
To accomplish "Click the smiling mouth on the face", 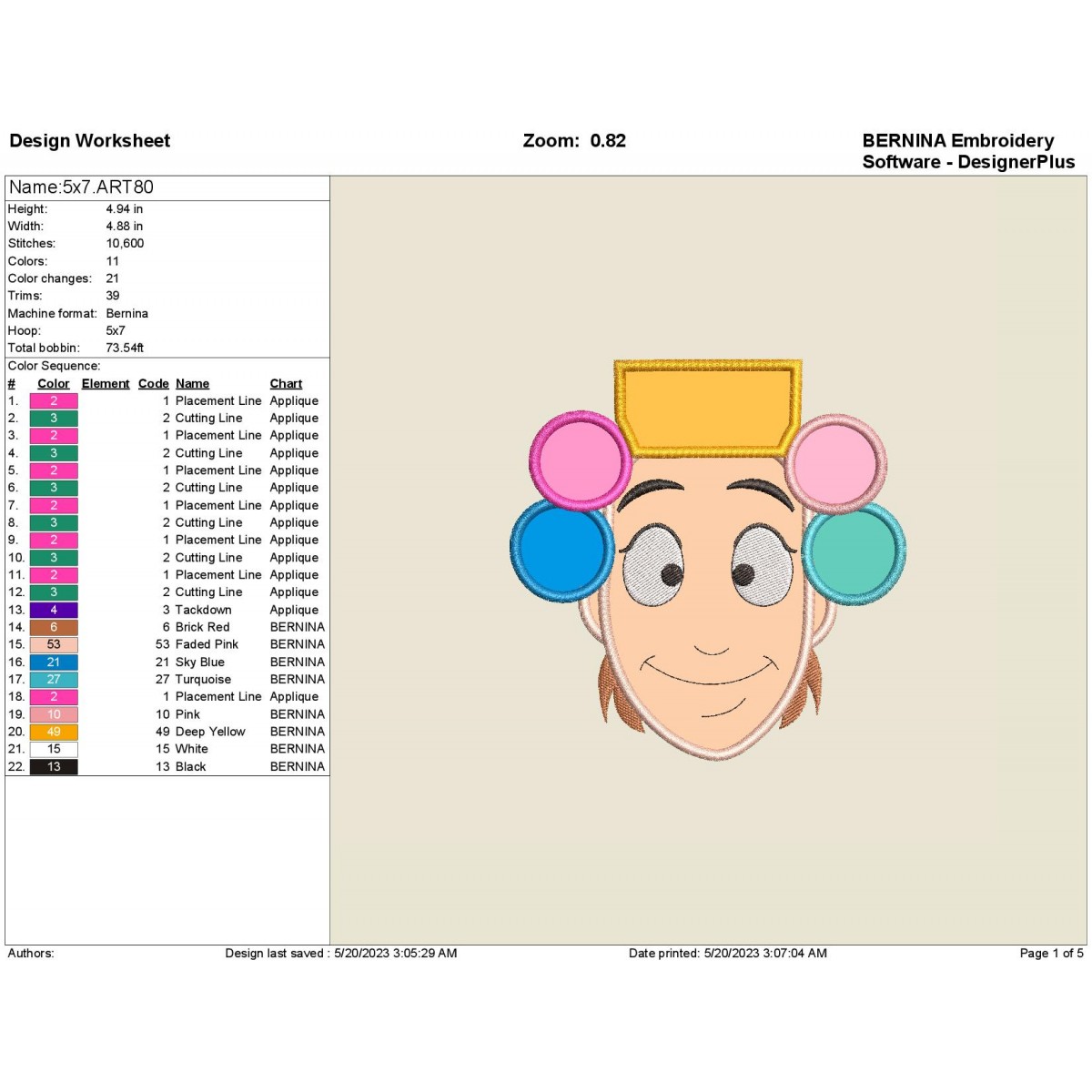I will click(x=712, y=672).
